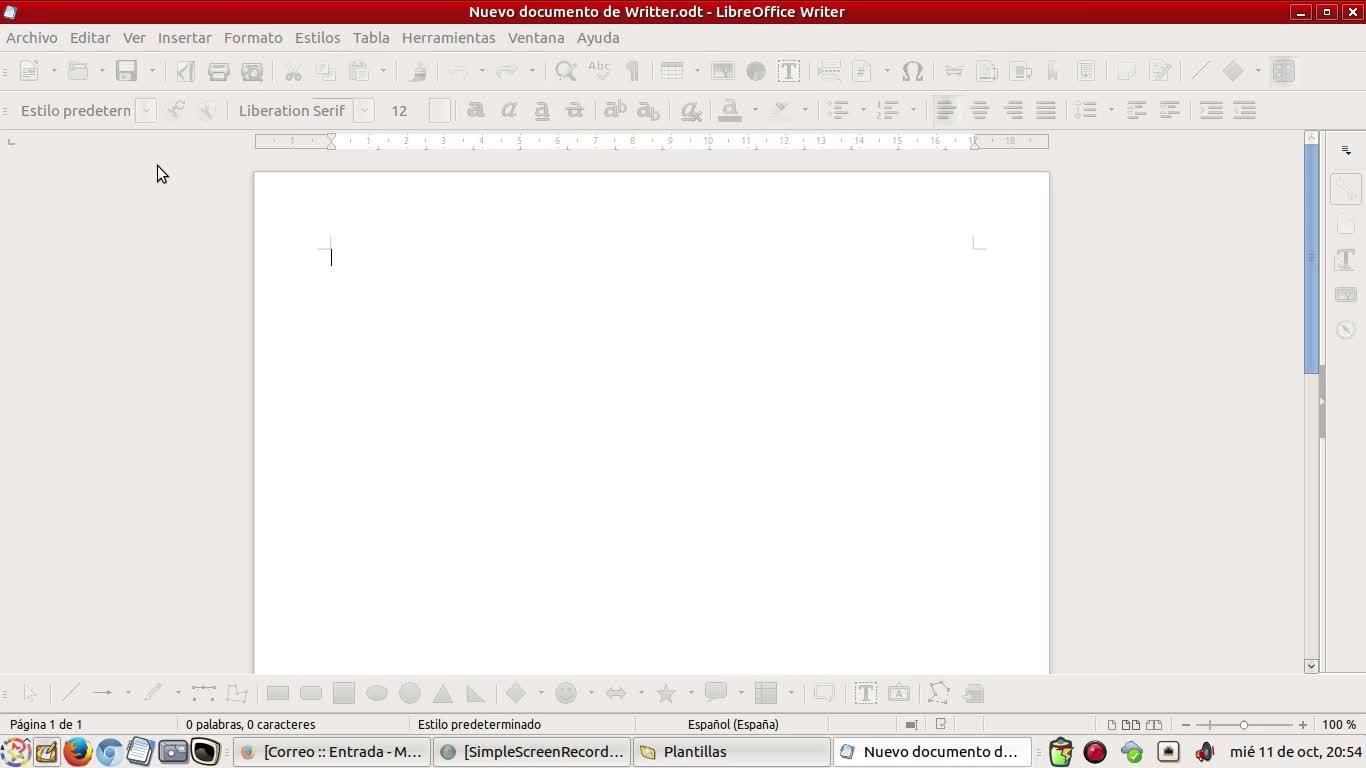Open the Herramientas menu

449,37
